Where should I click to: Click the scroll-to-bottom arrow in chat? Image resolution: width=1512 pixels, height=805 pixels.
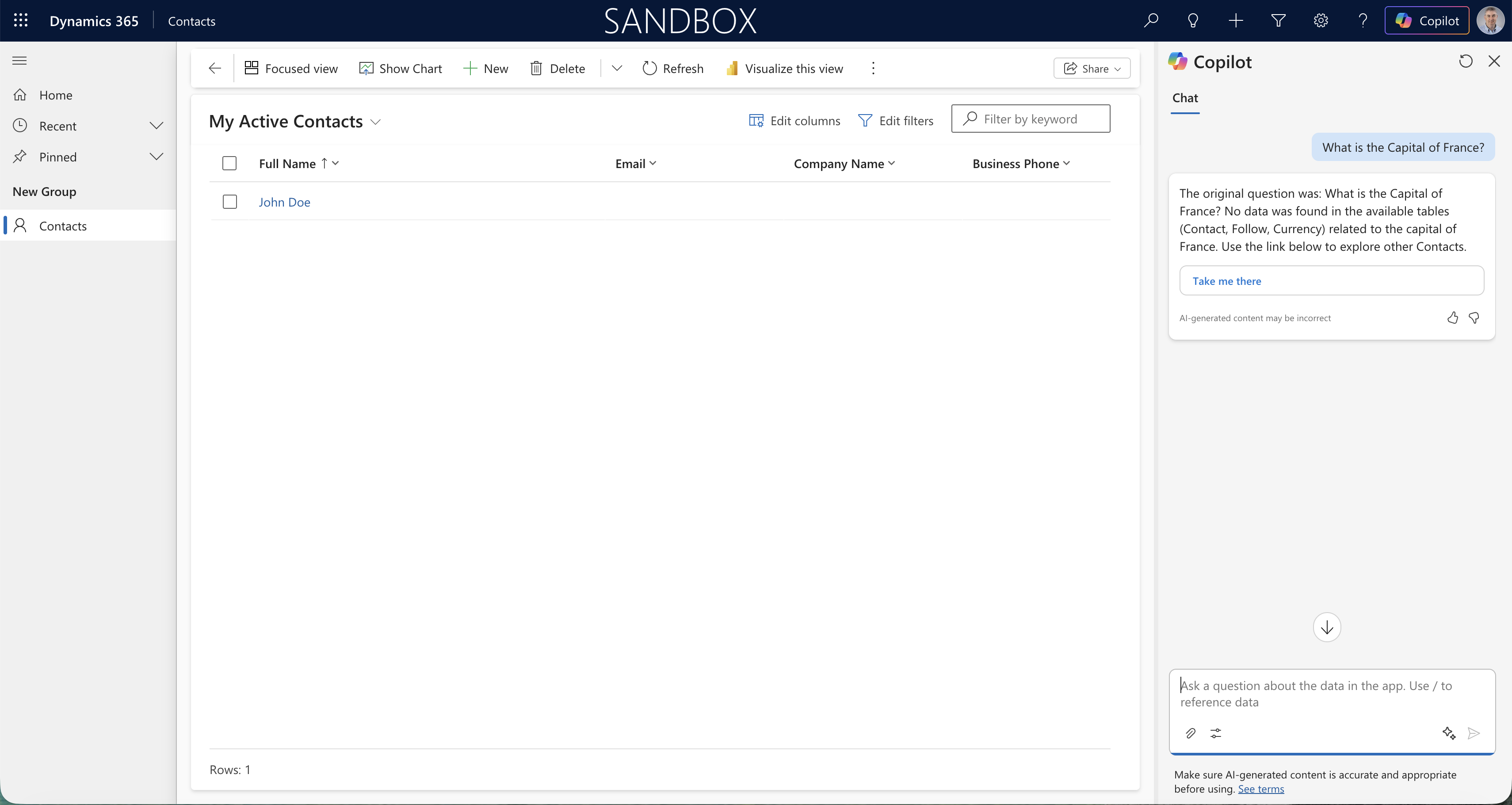point(1327,628)
